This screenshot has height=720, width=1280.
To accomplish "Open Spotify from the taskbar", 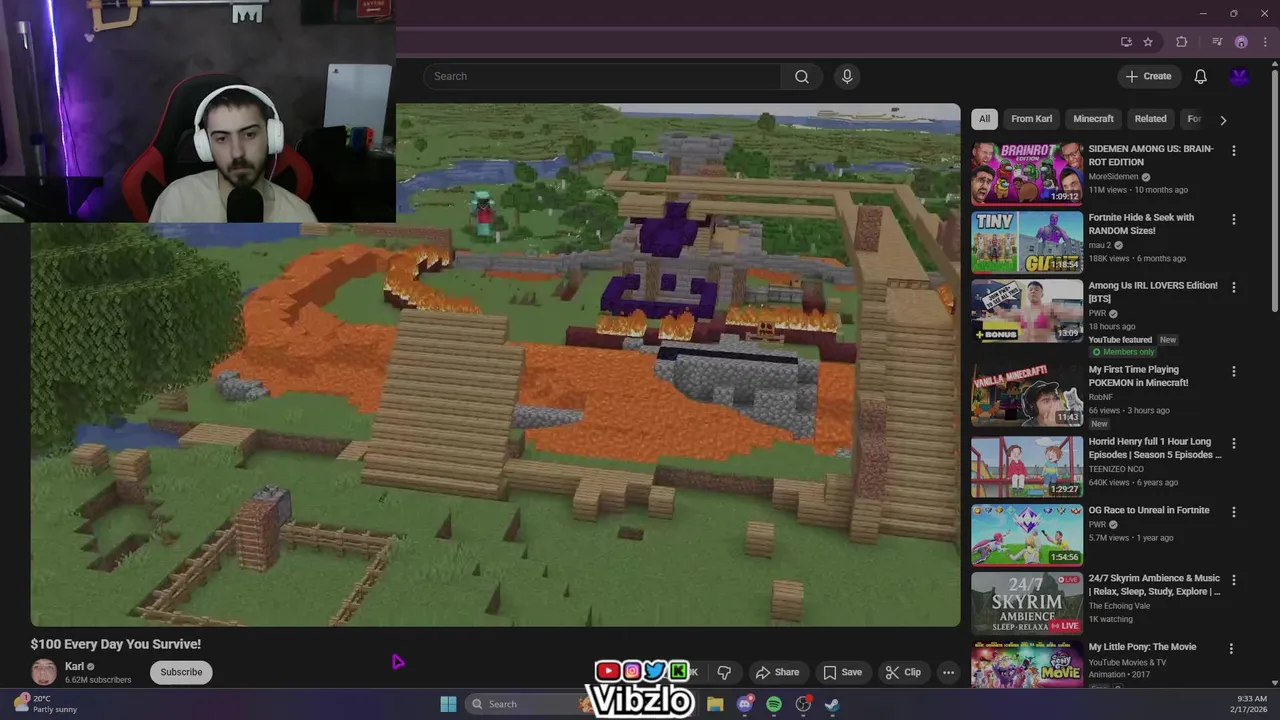I will pyautogui.click(x=774, y=704).
